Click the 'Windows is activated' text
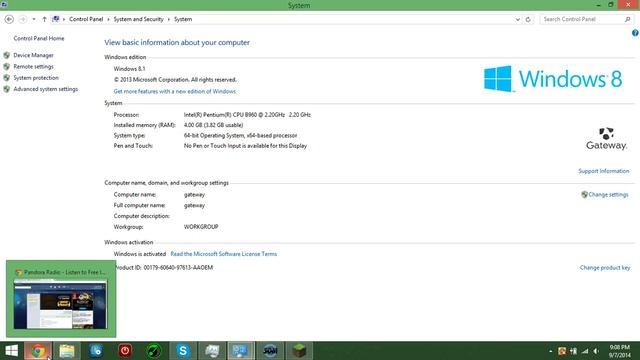 140,254
